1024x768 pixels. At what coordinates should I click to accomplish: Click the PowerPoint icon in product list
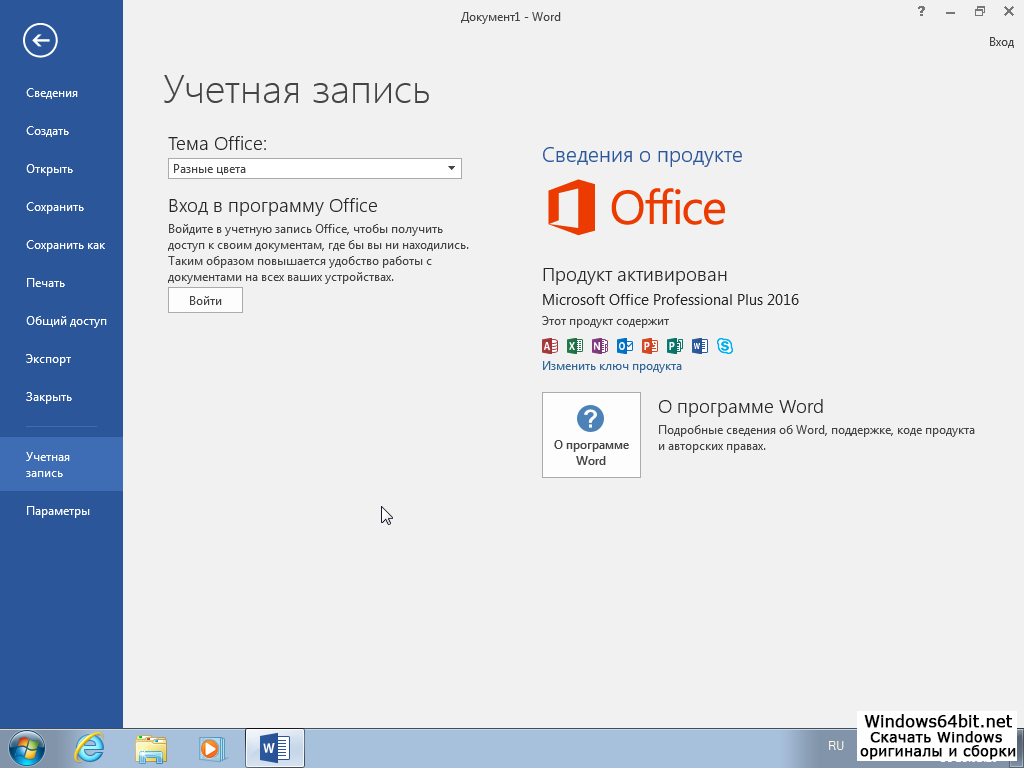click(x=649, y=346)
